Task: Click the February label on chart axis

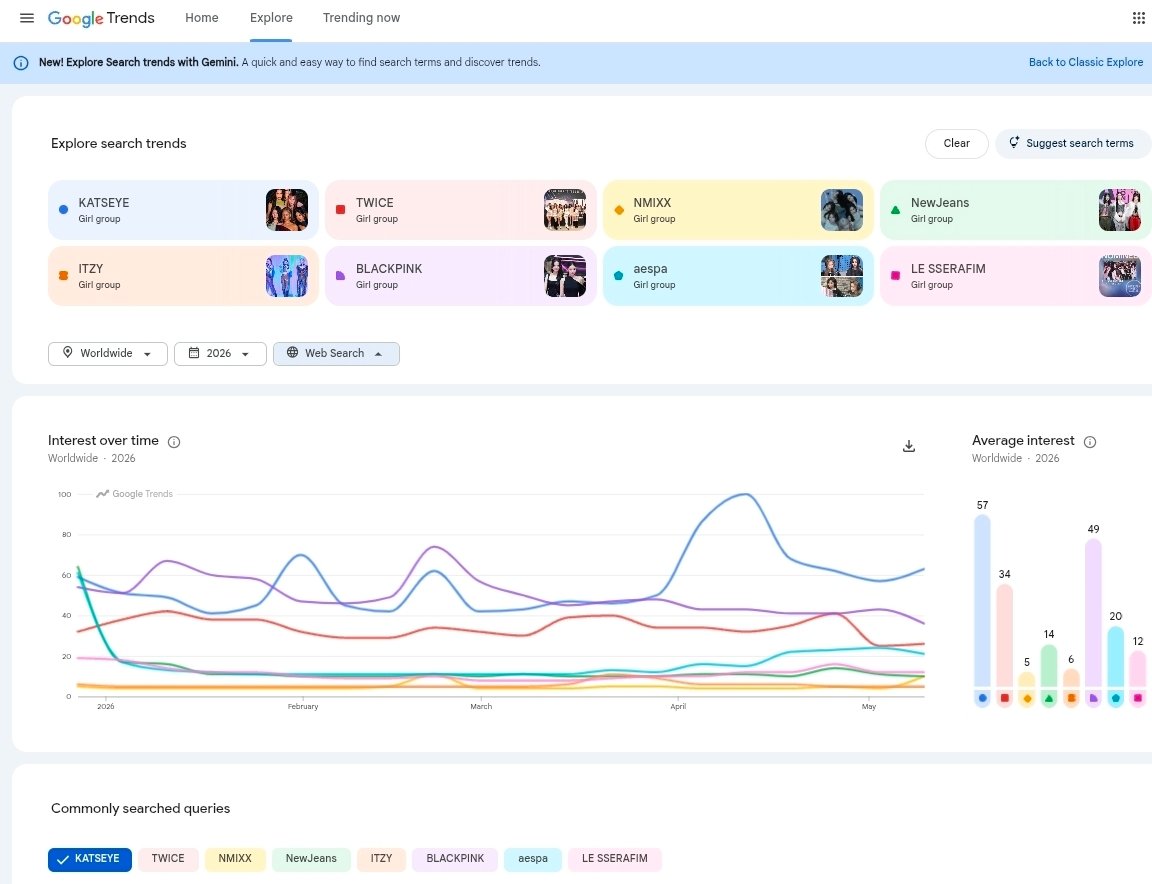Action: (303, 707)
